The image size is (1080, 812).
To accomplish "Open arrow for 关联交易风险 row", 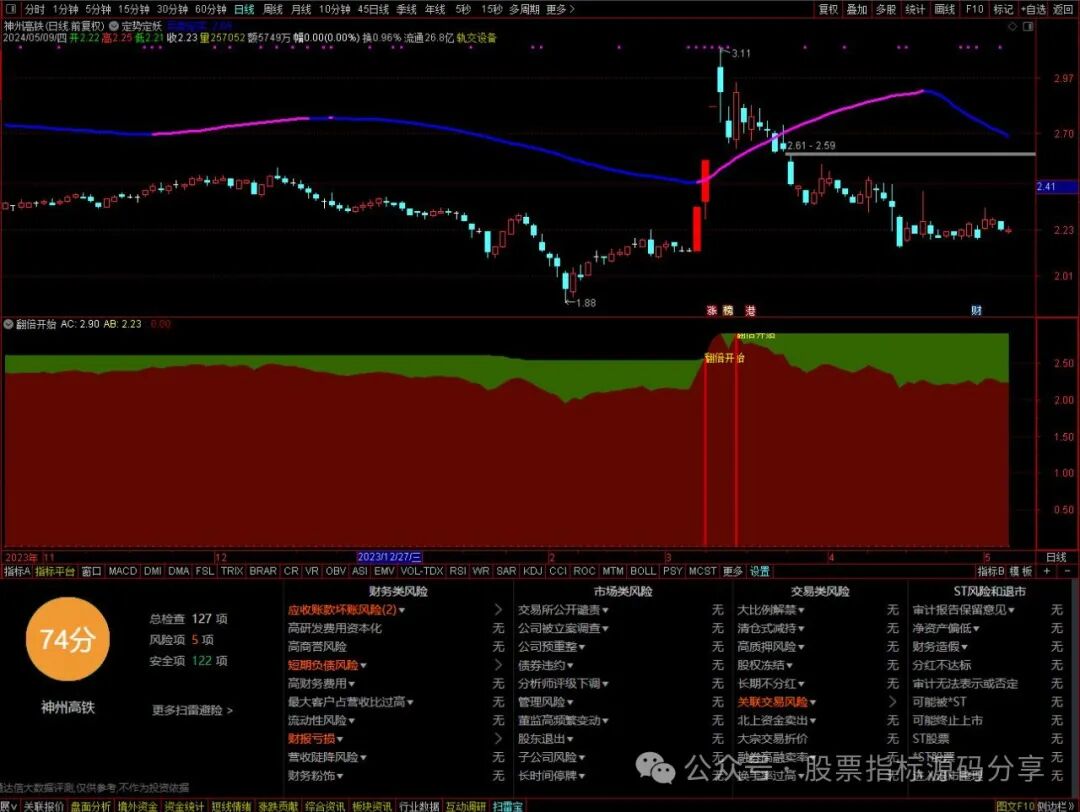I will 893,702.
